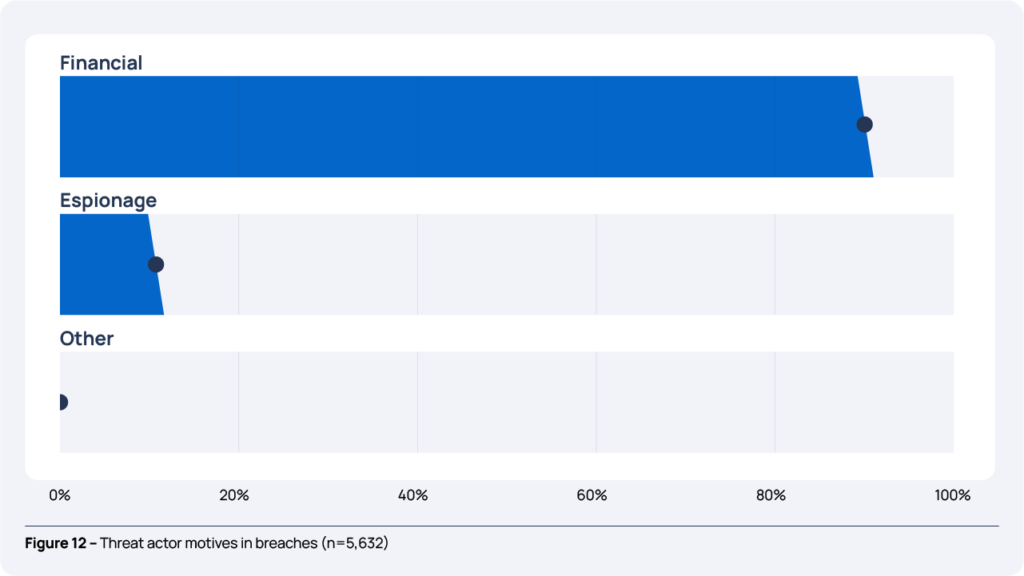Select the blue Espionage bar
This screenshot has width=1024, height=576.
point(100,265)
